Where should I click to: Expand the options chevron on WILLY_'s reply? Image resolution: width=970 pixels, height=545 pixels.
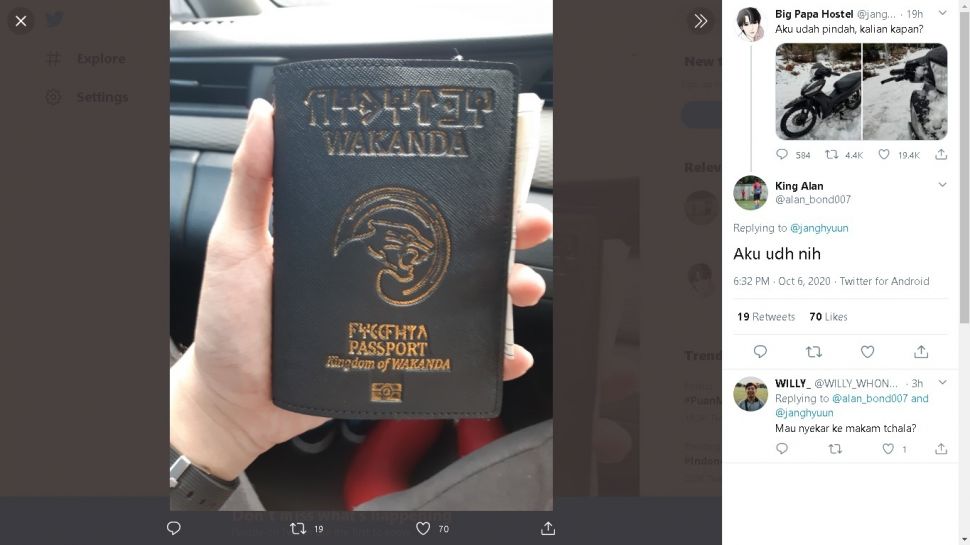click(x=942, y=383)
